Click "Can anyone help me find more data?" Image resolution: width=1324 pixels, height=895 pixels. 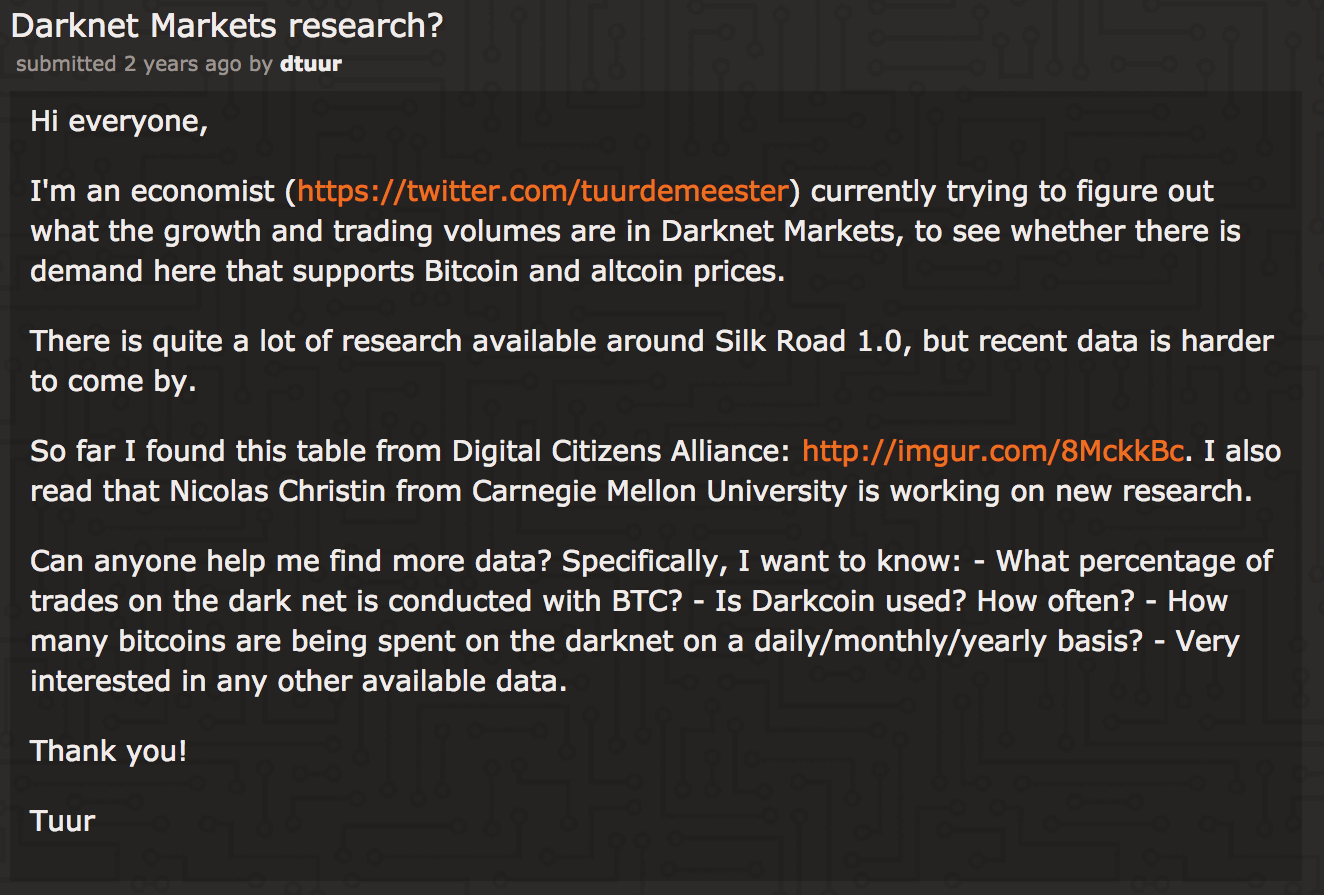292,561
